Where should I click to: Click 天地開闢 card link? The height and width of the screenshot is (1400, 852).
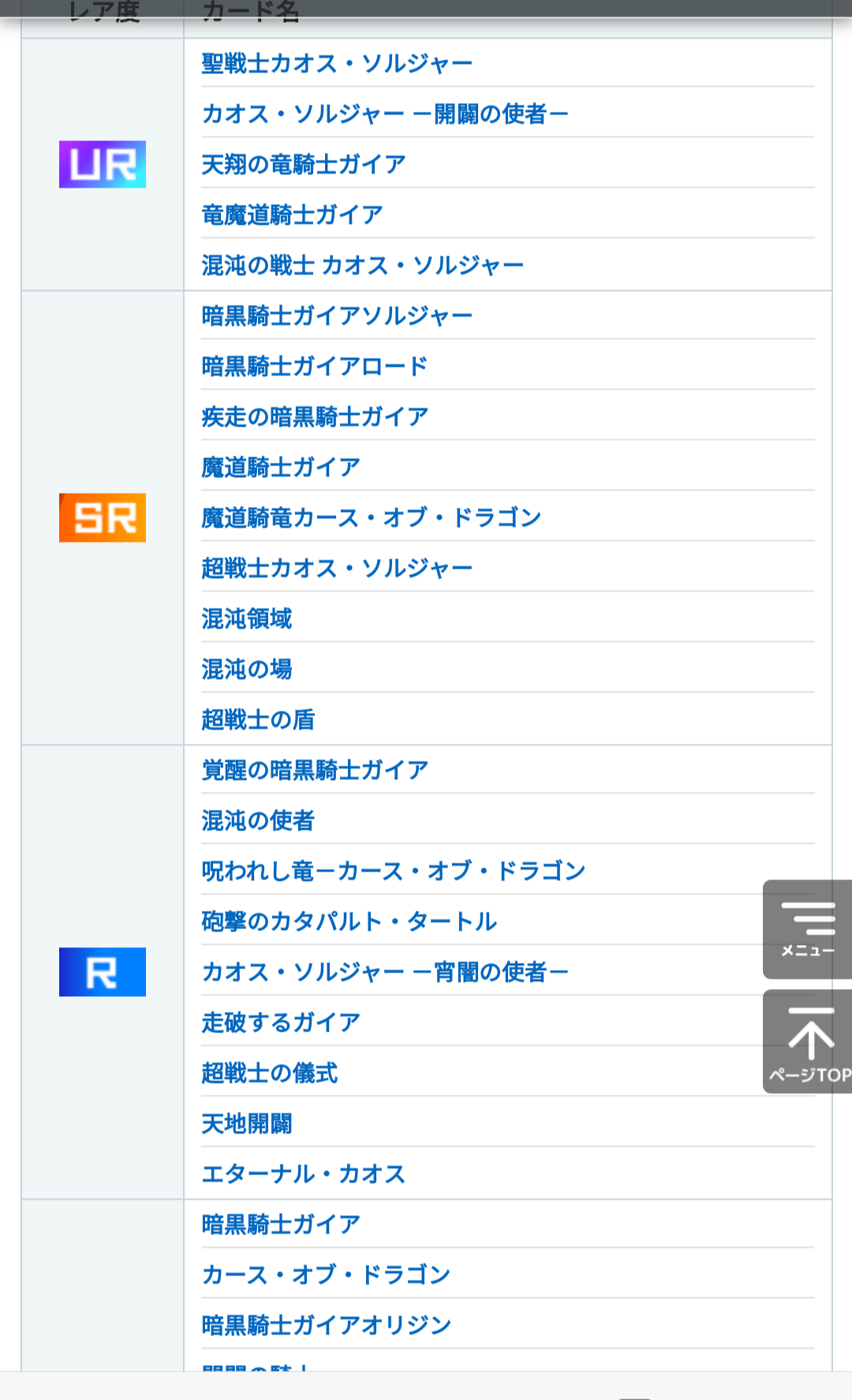(247, 1123)
